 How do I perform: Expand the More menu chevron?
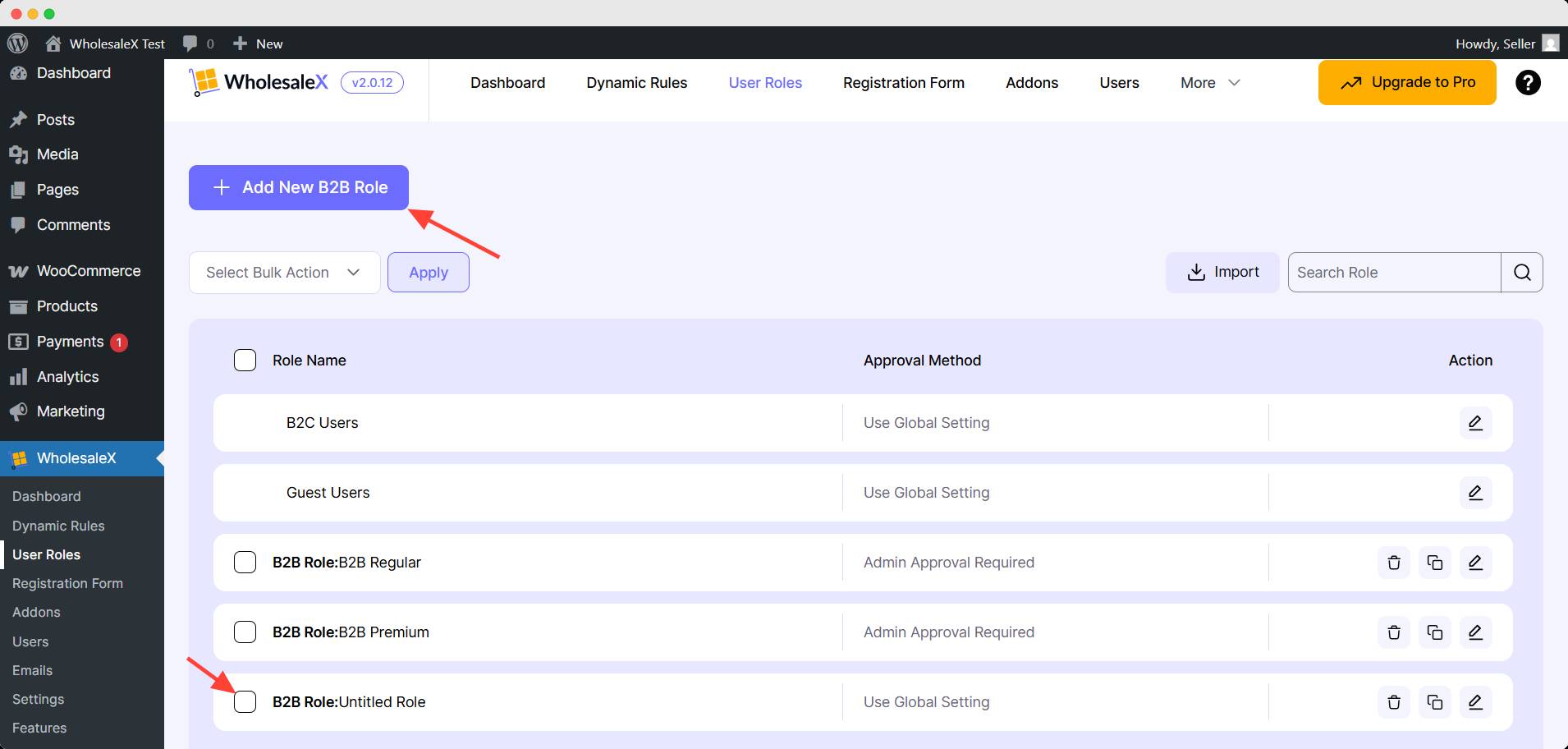tap(1234, 83)
